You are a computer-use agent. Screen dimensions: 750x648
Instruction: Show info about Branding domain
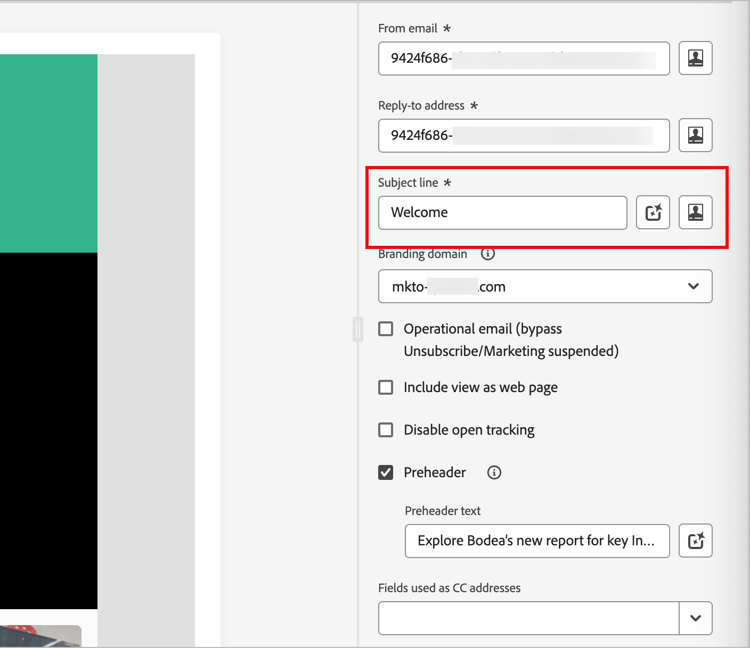(x=487, y=253)
